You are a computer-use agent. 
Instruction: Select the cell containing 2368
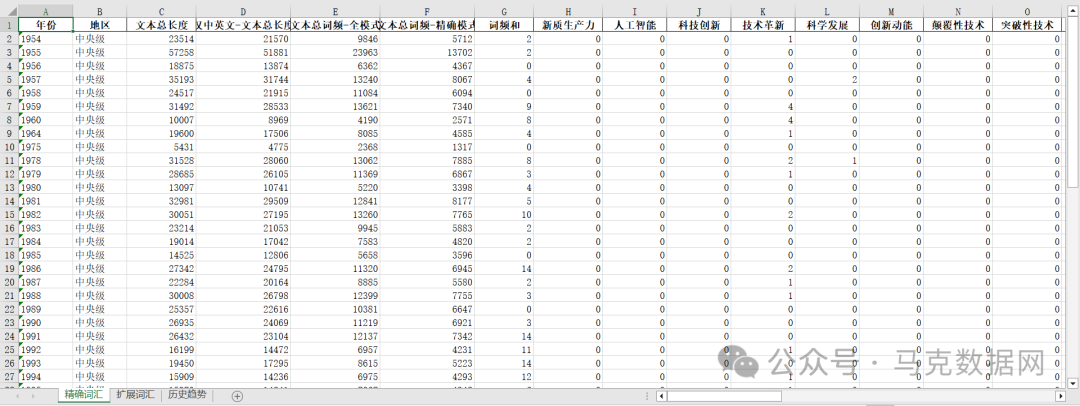pyautogui.click(x=335, y=147)
